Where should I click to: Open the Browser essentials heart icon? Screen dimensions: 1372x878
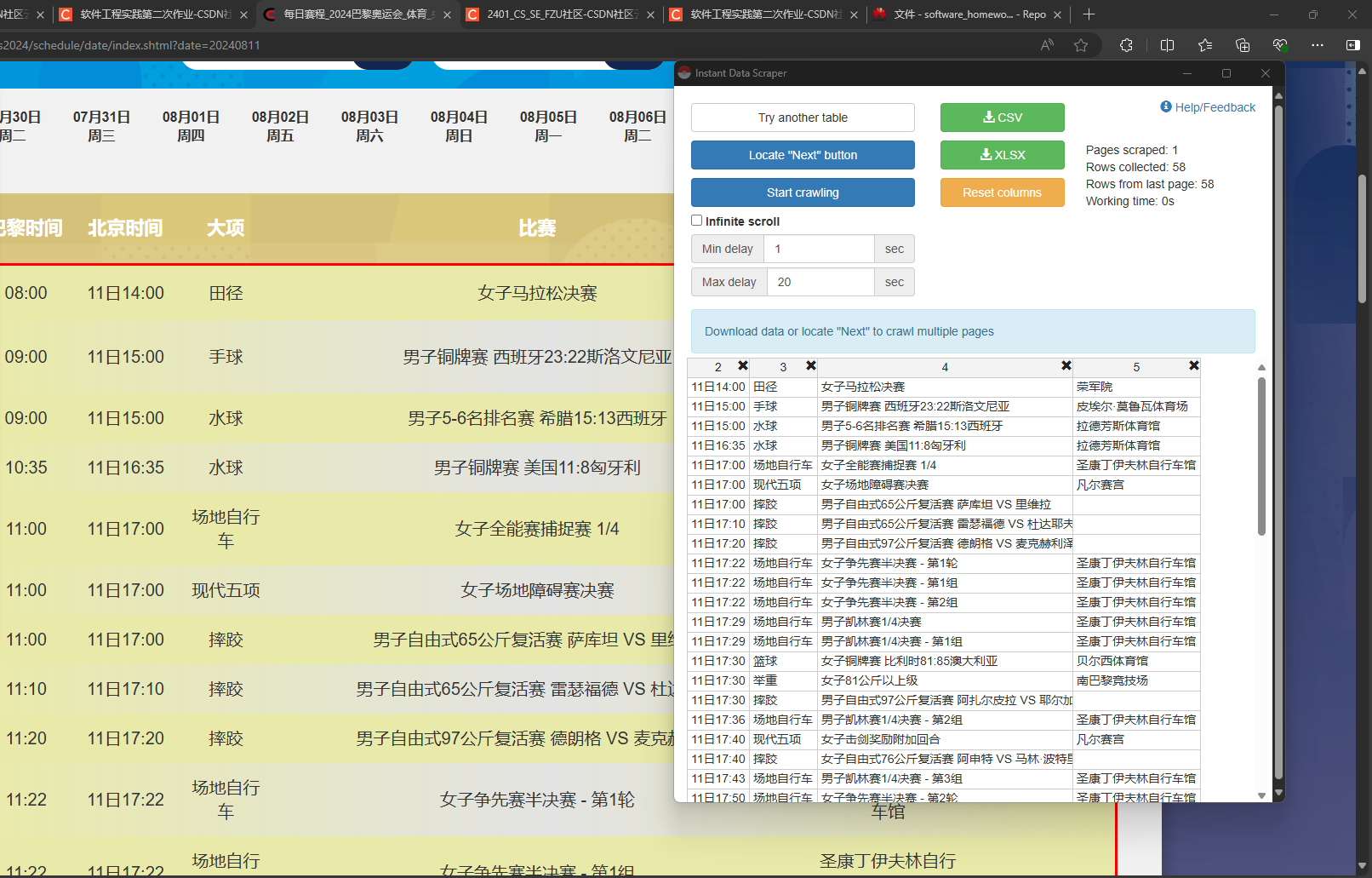click(x=1280, y=45)
